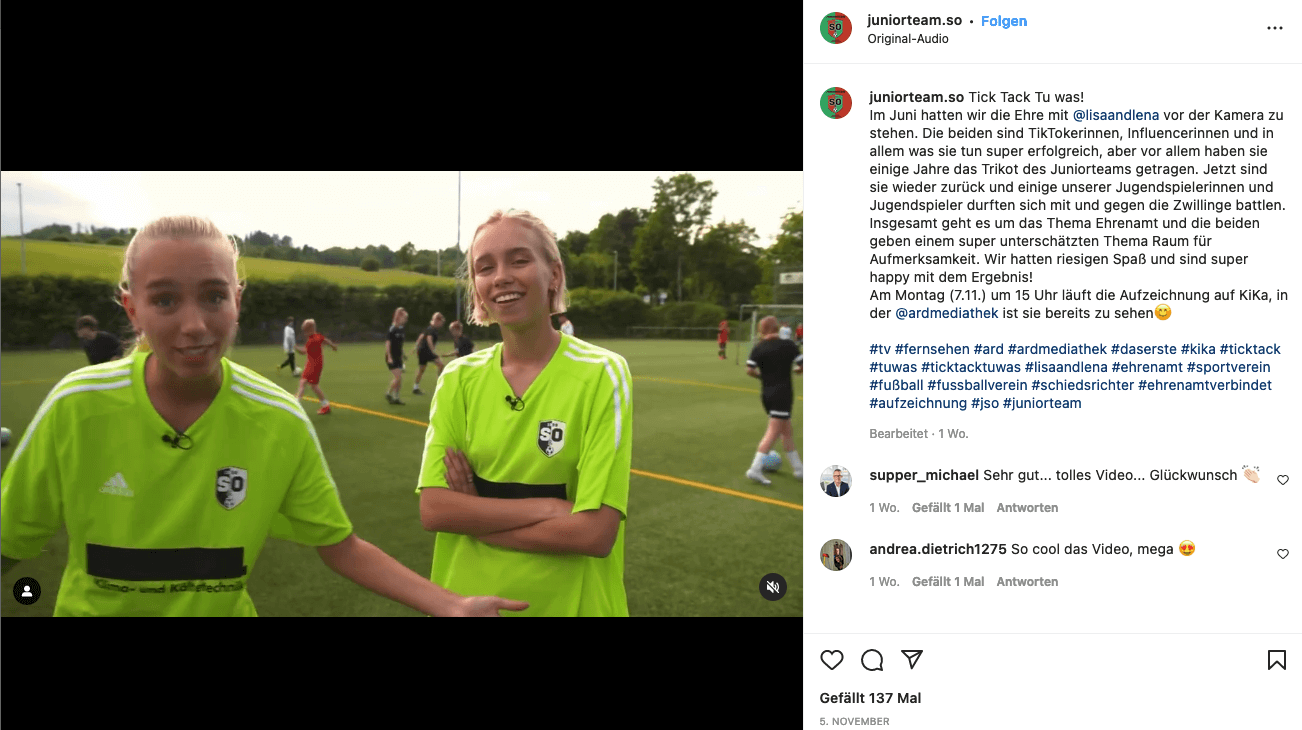Open andrea.dietrich1275's avatar
1302x730 pixels.
tap(836, 555)
